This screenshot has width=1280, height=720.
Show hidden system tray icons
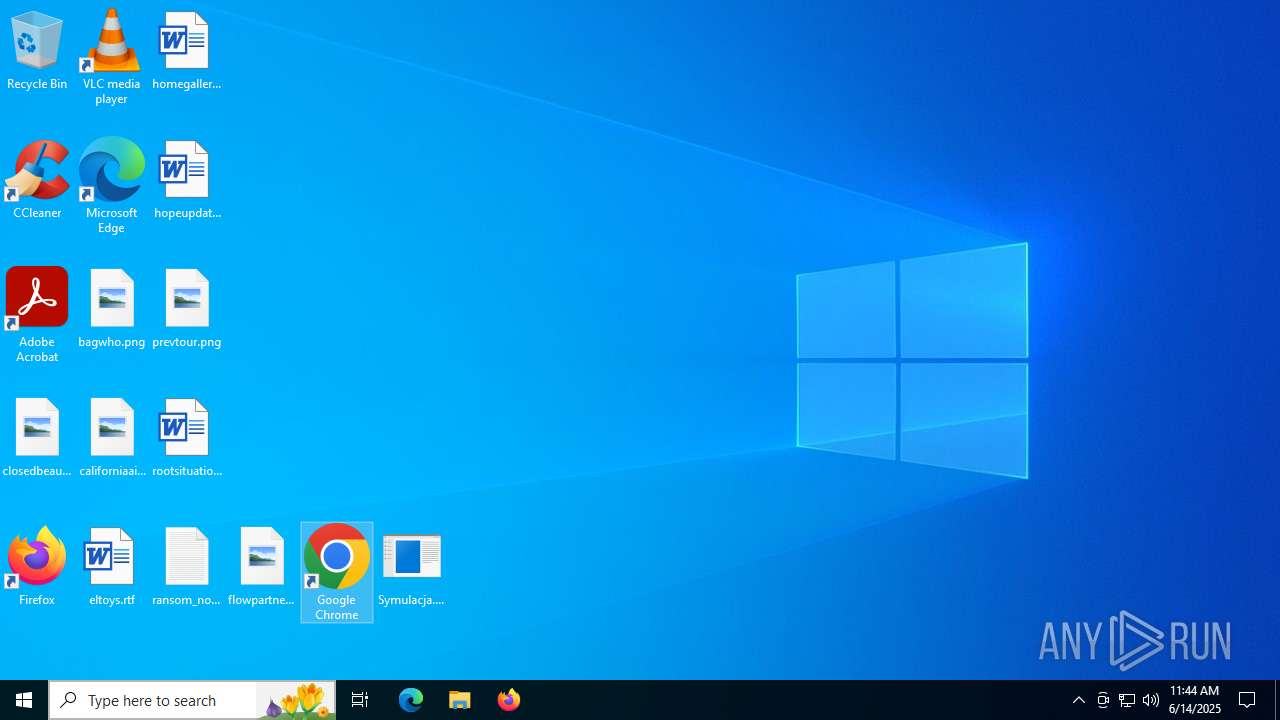pos(1079,700)
